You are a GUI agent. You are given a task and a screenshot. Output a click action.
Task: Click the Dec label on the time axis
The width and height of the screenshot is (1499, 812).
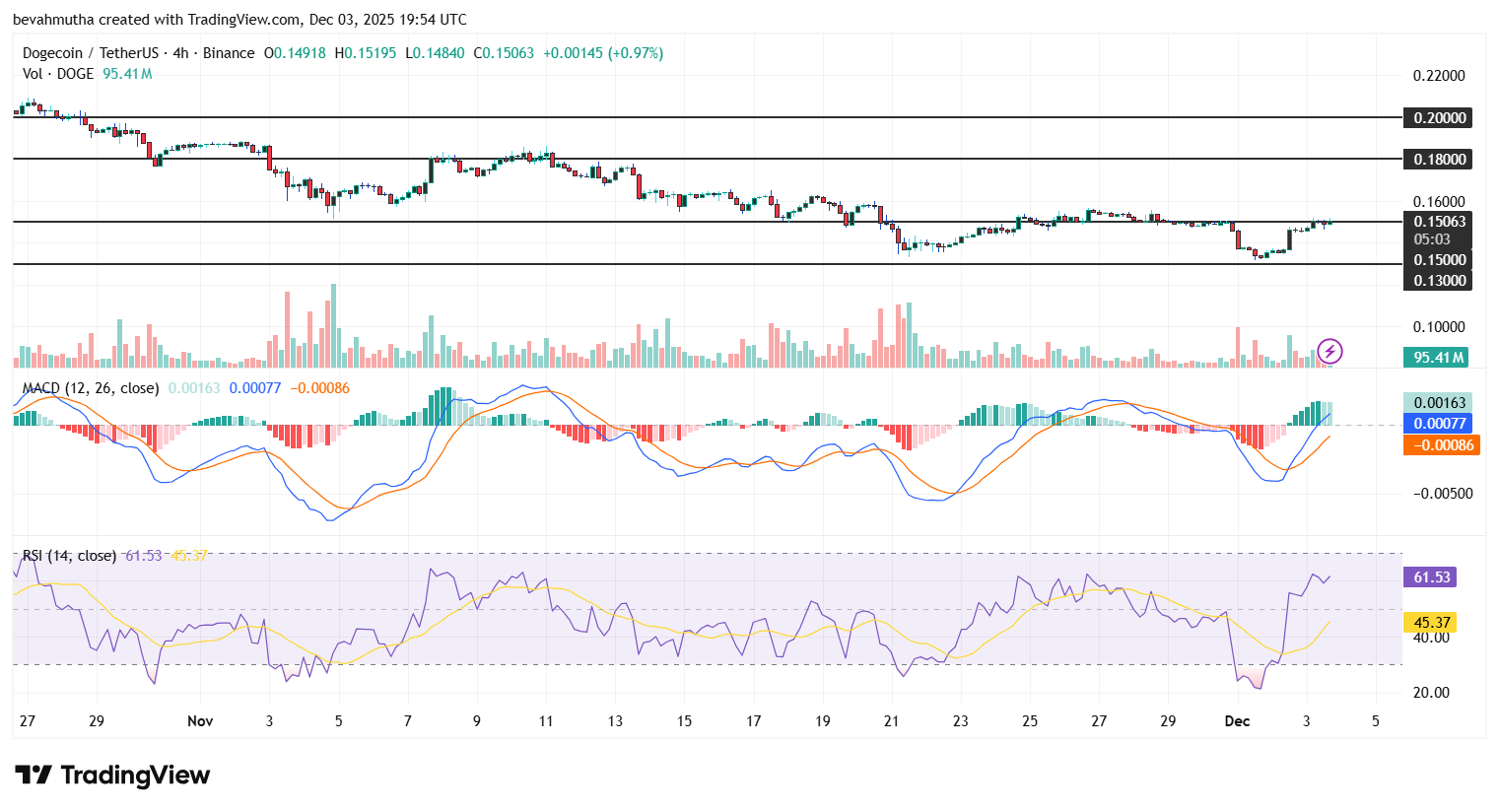[x=1237, y=721]
